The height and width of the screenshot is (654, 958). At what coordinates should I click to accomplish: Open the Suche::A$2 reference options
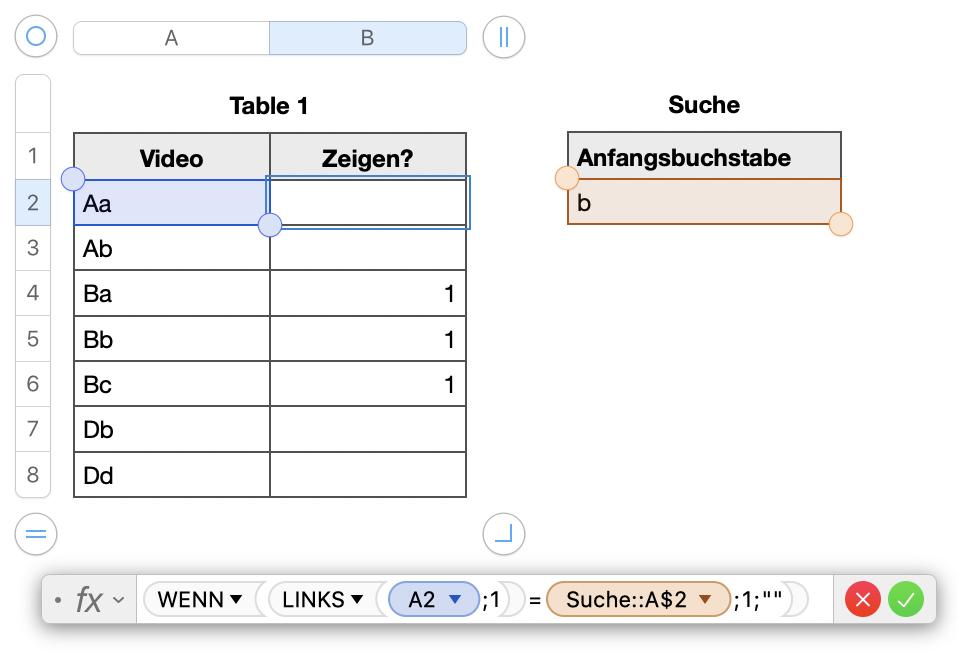point(705,600)
